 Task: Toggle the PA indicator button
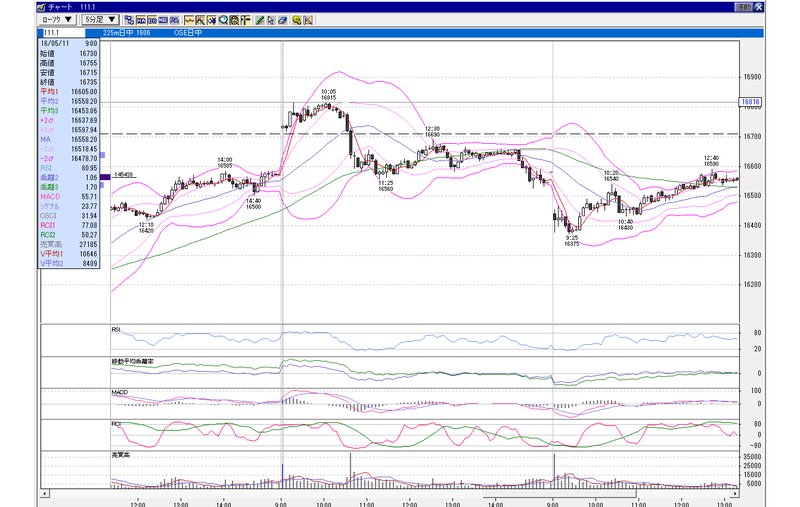click(x=174, y=20)
